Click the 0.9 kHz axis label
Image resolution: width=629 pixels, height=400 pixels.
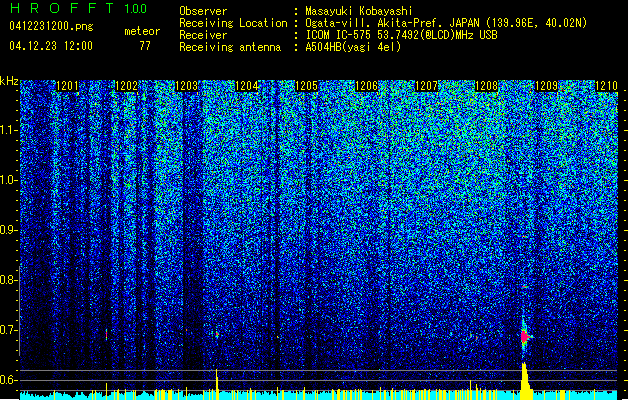coord(9,230)
